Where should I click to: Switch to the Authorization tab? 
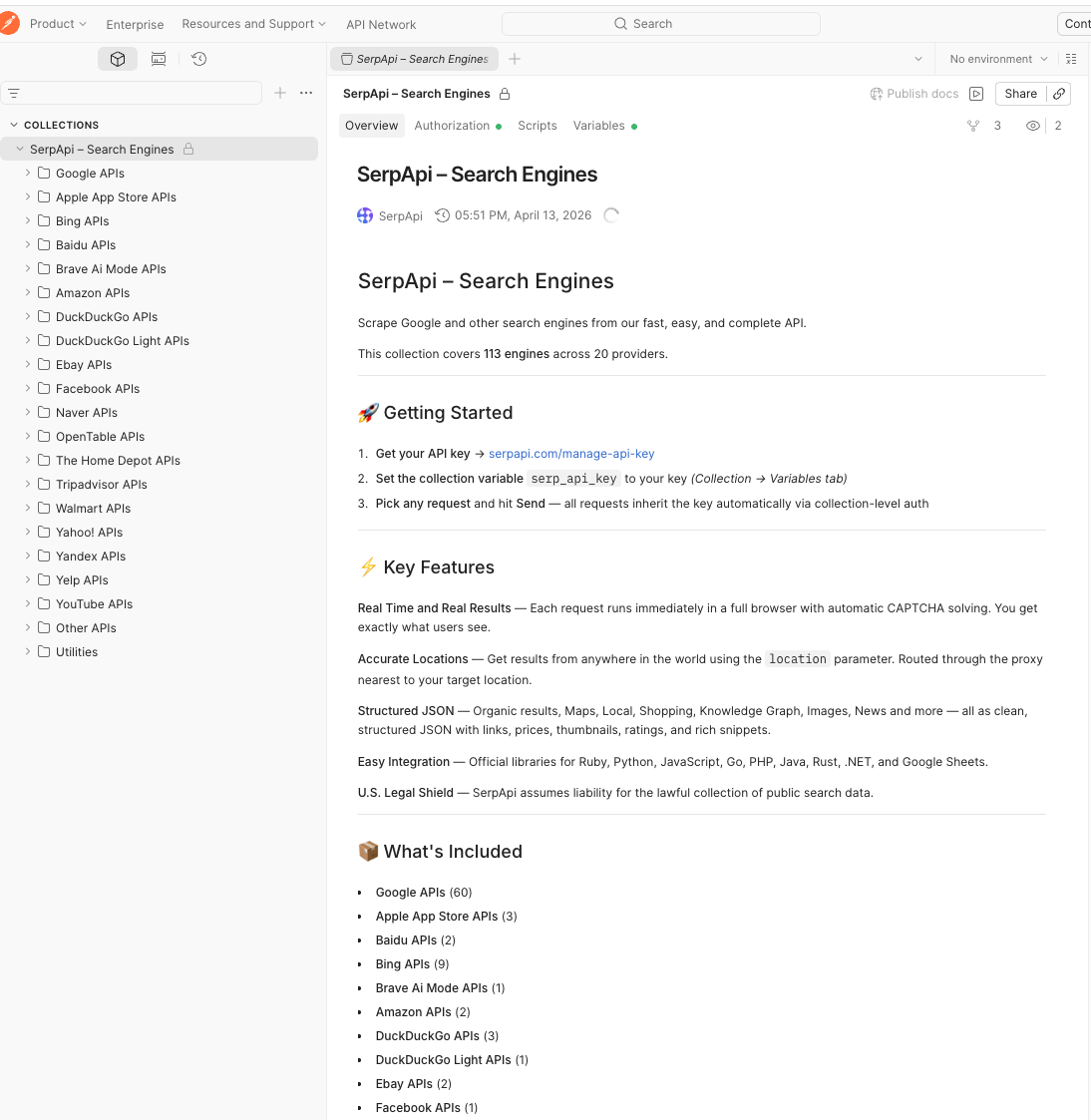point(458,126)
